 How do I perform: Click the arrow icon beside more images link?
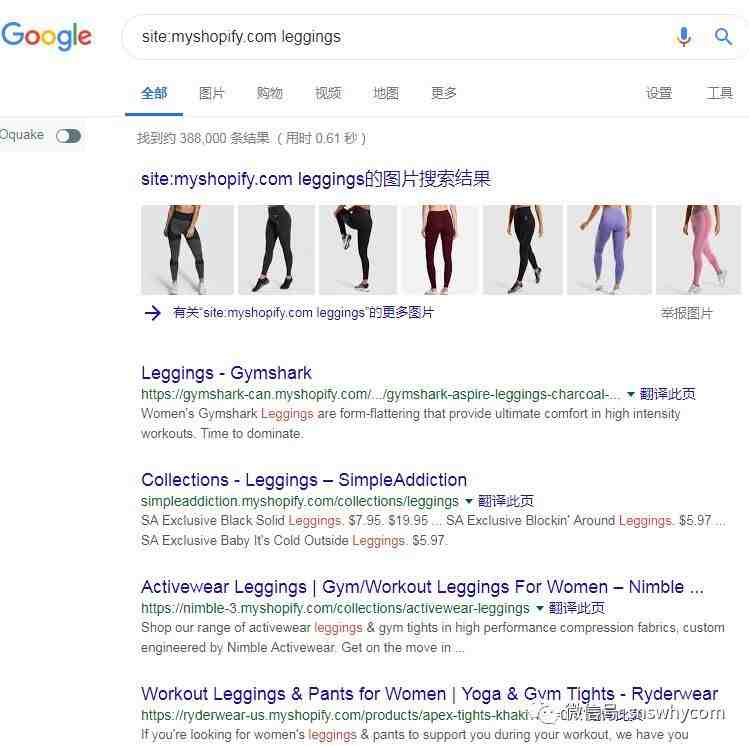pyautogui.click(x=153, y=313)
